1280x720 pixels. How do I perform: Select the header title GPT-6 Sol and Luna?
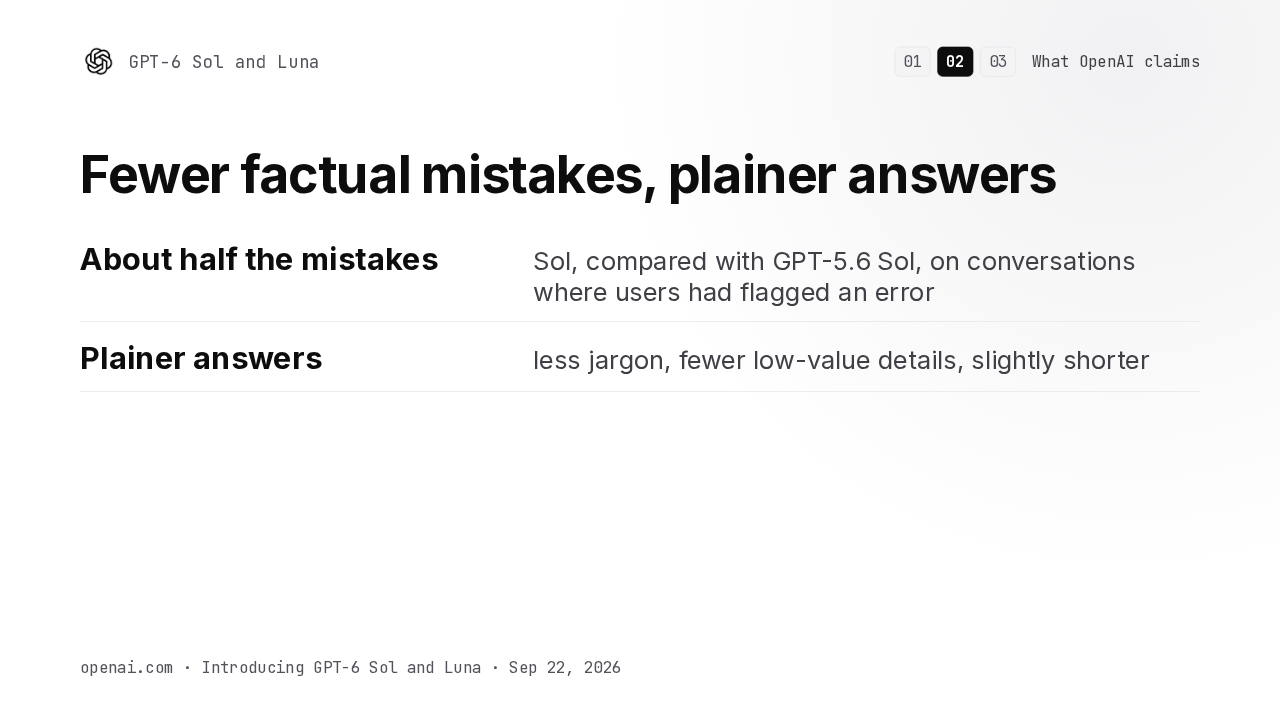(224, 62)
